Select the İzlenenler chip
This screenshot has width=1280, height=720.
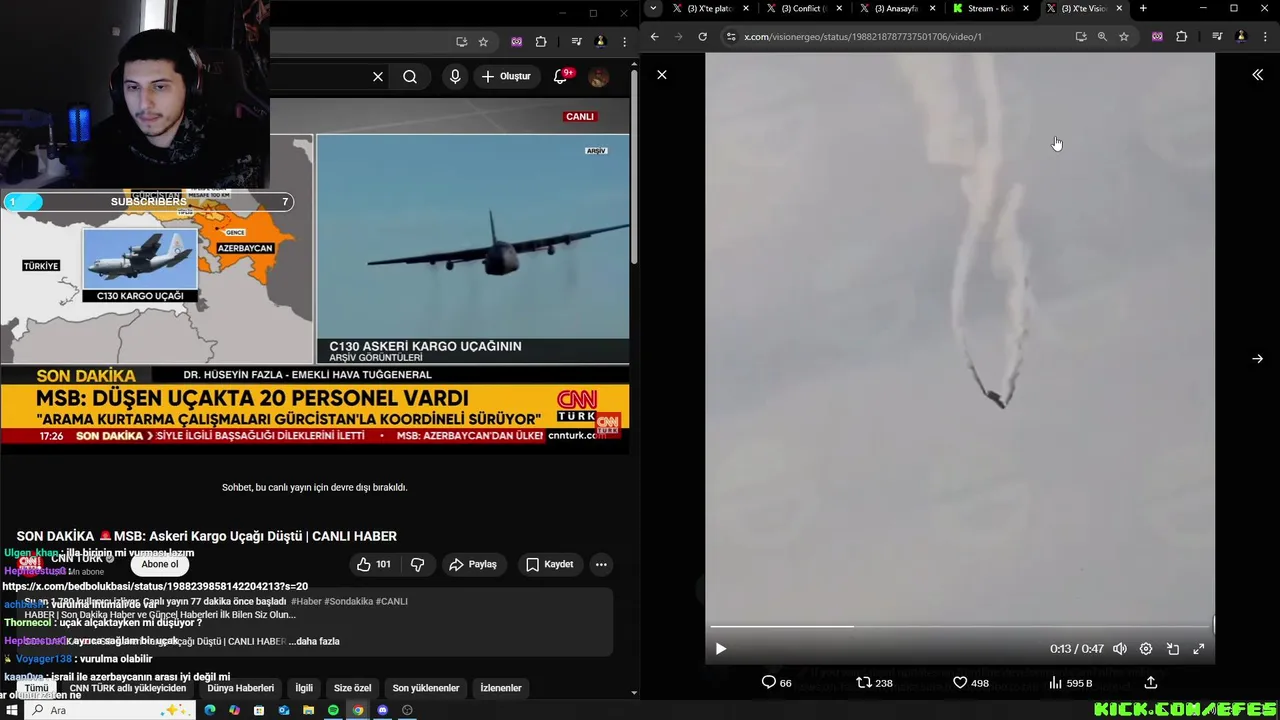[501, 688]
